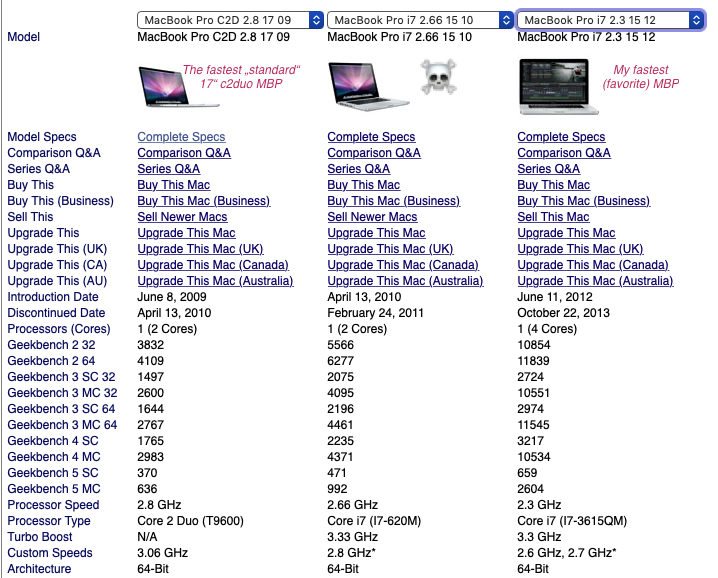Click Upgrade This Mac (Canada) for C2D 2.8
Viewport: 718px width, 578px height.
(x=213, y=265)
